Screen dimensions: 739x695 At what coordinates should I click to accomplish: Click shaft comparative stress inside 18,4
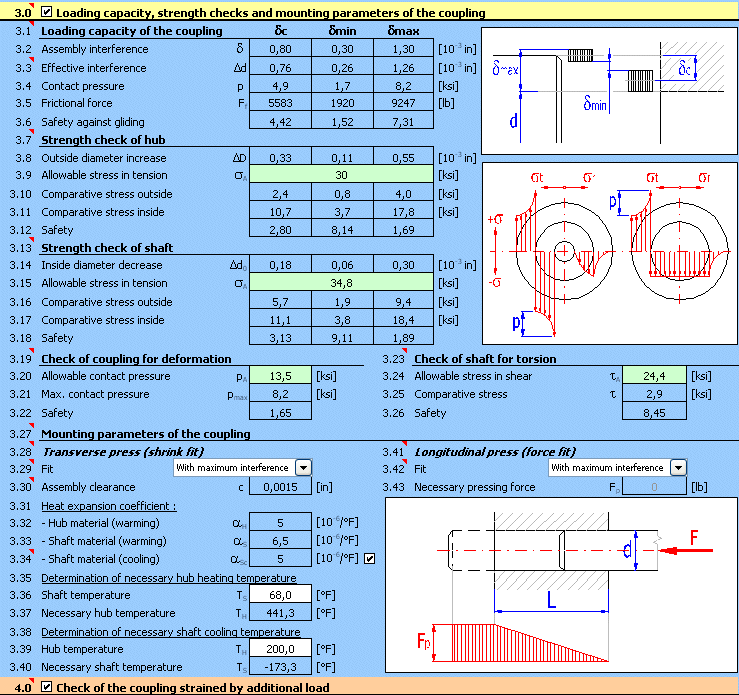403,319
